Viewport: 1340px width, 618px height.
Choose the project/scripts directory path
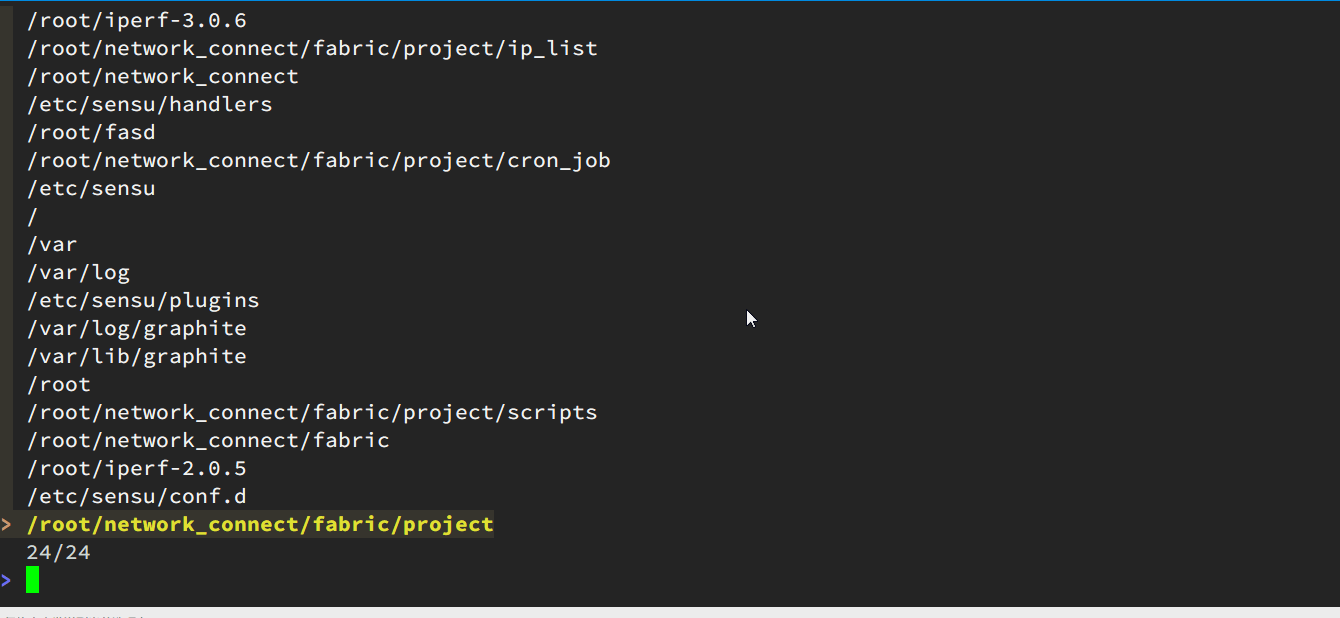(x=312, y=412)
